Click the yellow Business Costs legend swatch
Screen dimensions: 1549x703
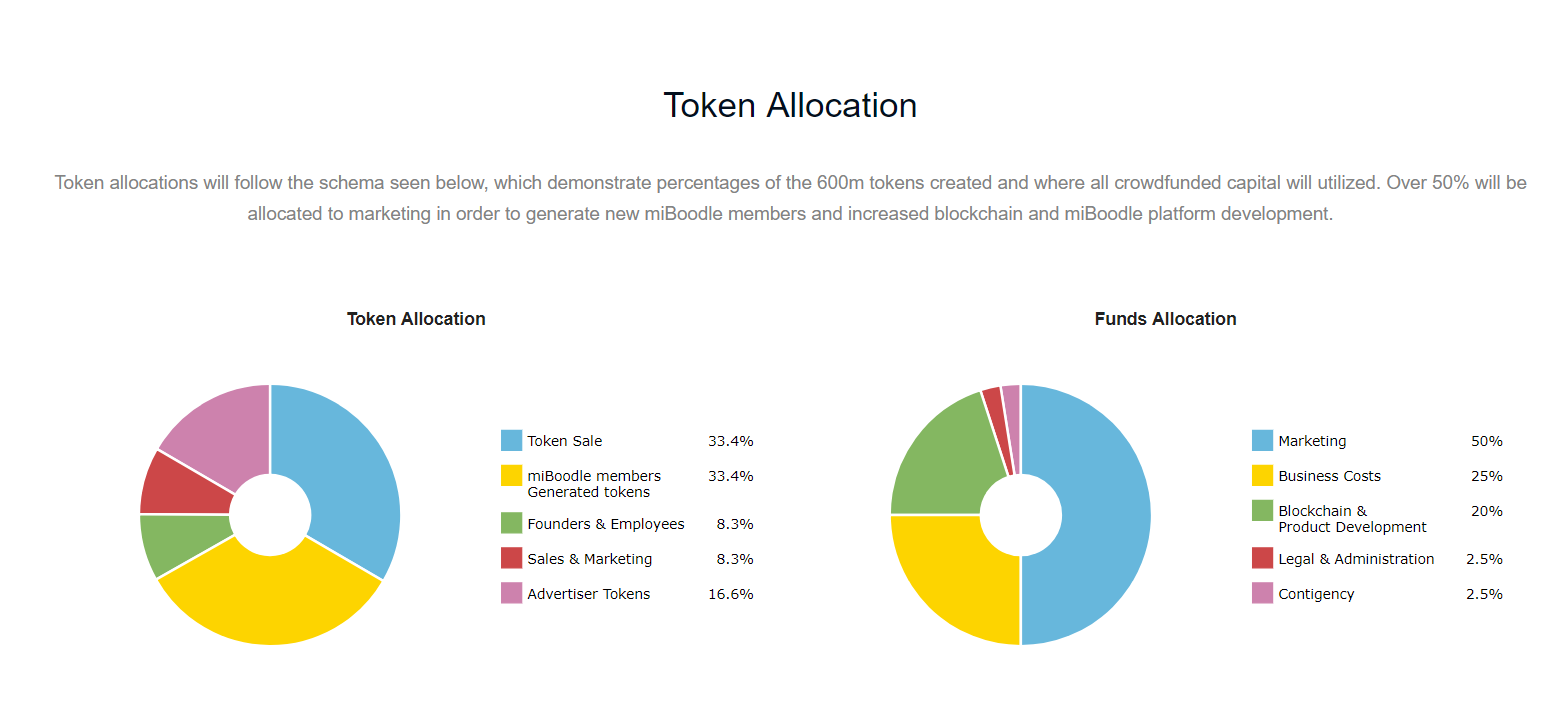1262,476
